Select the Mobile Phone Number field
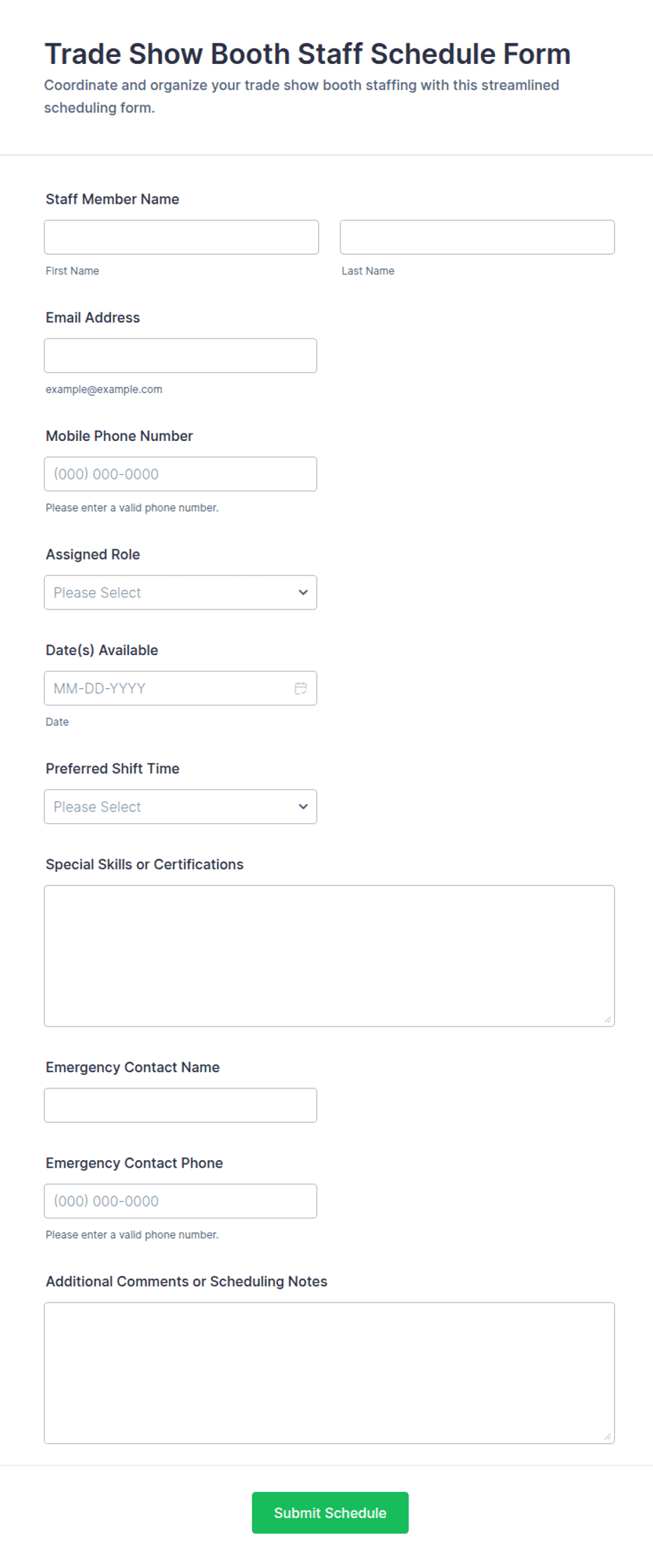Image resolution: width=653 pixels, height=1568 pixels. [x=180, y=474]
